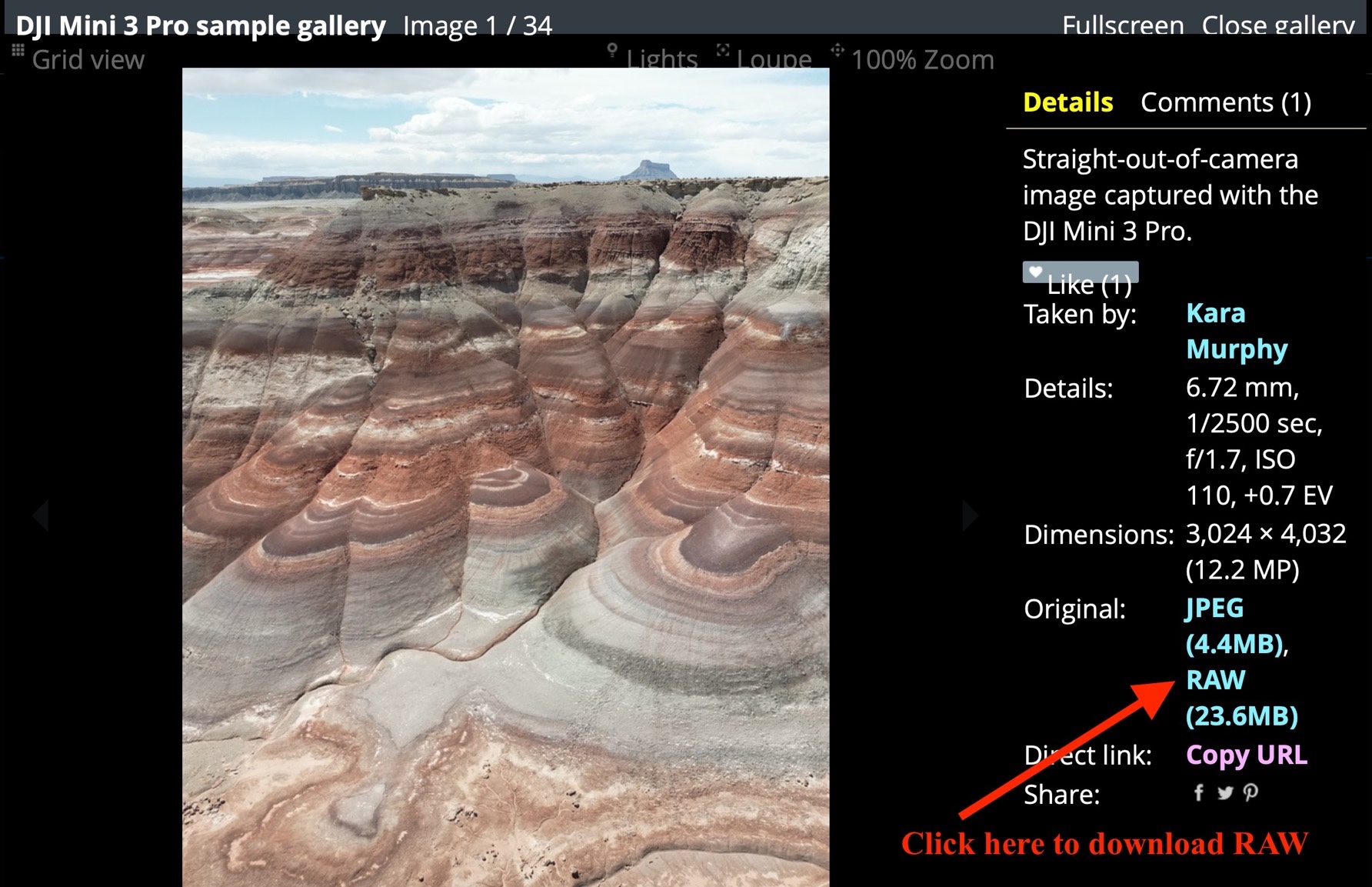Switch to the Details tab
Image resolution: width=1372 pixels, height=887 pixels.
pos(1067,102)
